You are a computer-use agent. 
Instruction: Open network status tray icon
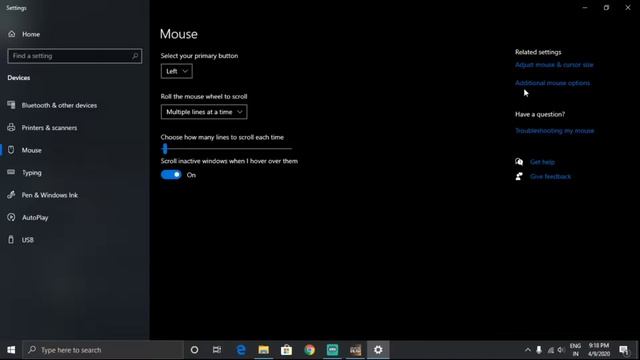pyautogui.click(x=551, y=350)
